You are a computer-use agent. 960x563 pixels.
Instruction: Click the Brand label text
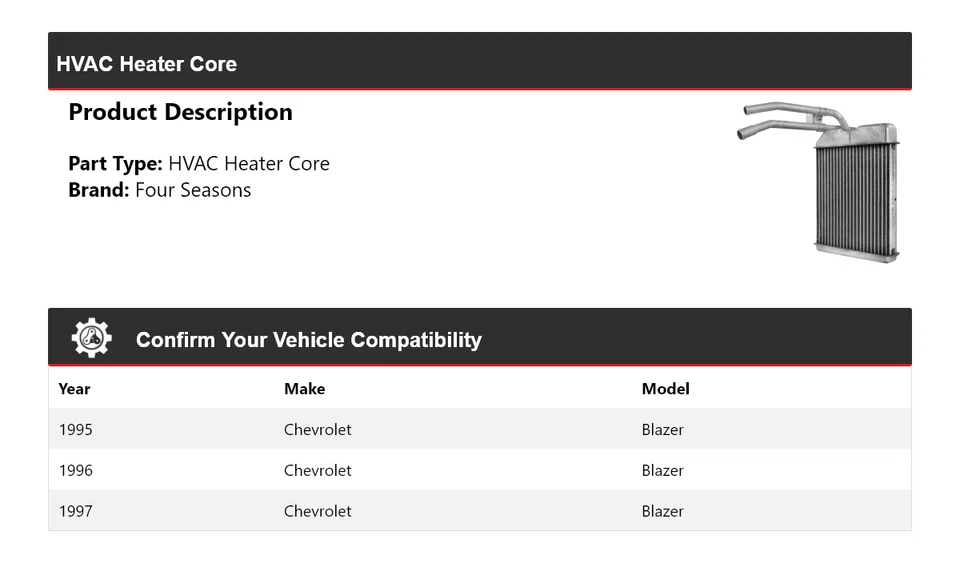(99, 190)
